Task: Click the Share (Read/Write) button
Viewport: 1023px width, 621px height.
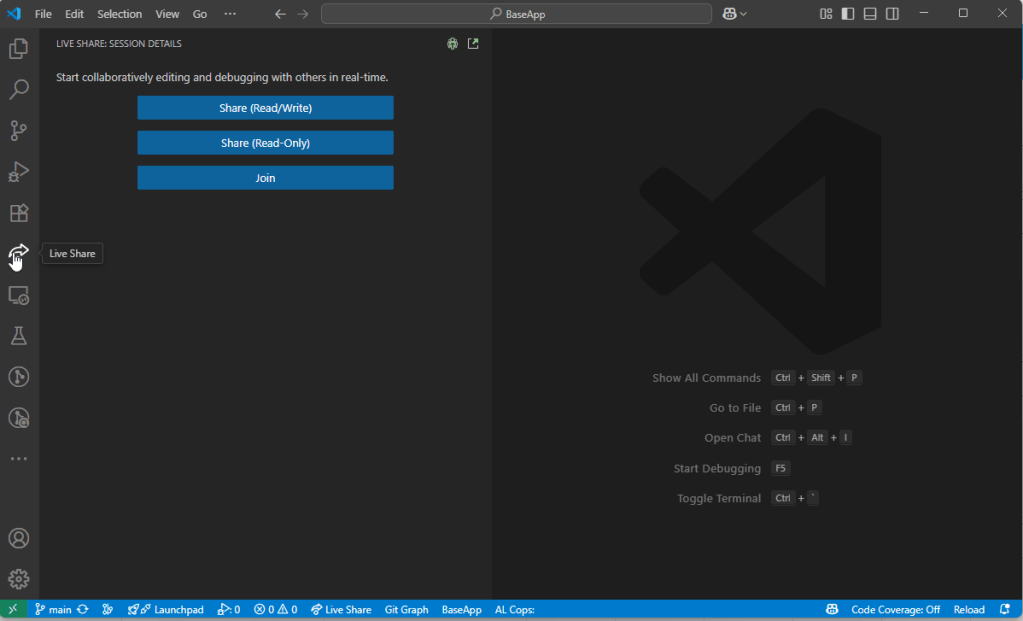Action: coord(265,108)
